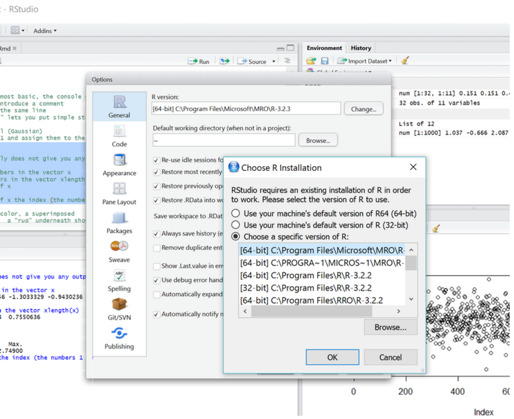
Task: Toggle Restore .RData into workspace checkbox
Action: point(156,200)
